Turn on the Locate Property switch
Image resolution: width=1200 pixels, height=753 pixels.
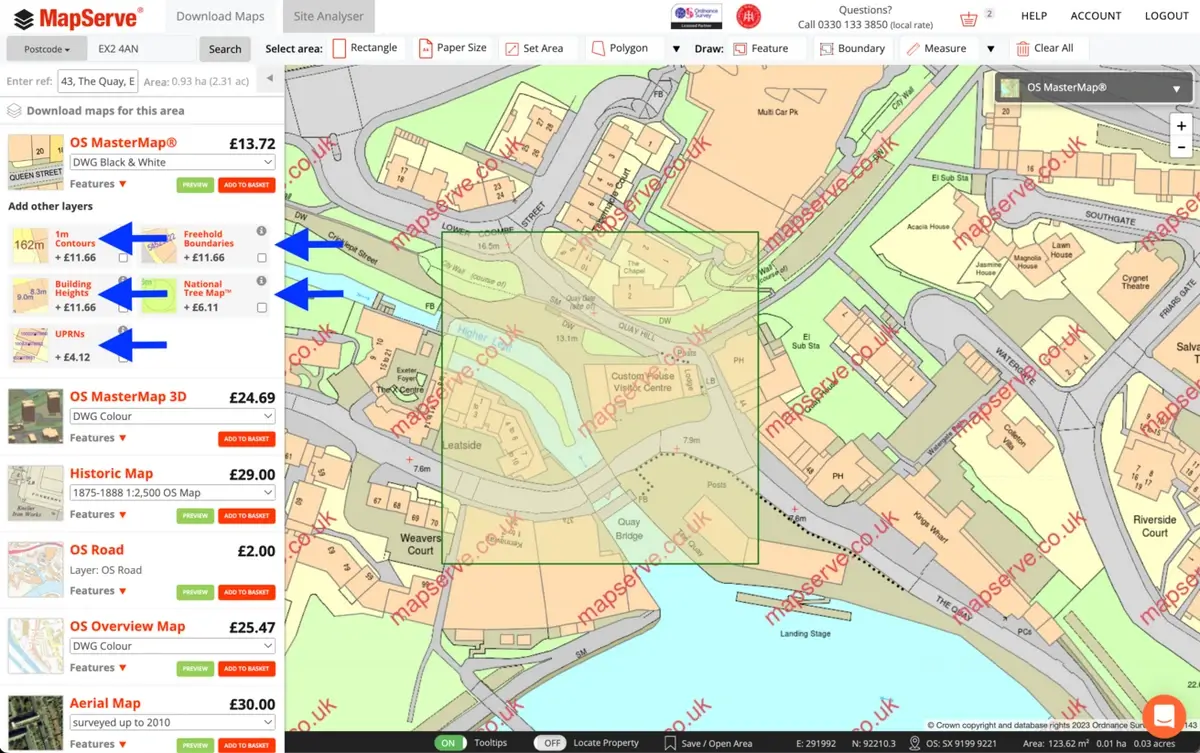click(550, 743)
